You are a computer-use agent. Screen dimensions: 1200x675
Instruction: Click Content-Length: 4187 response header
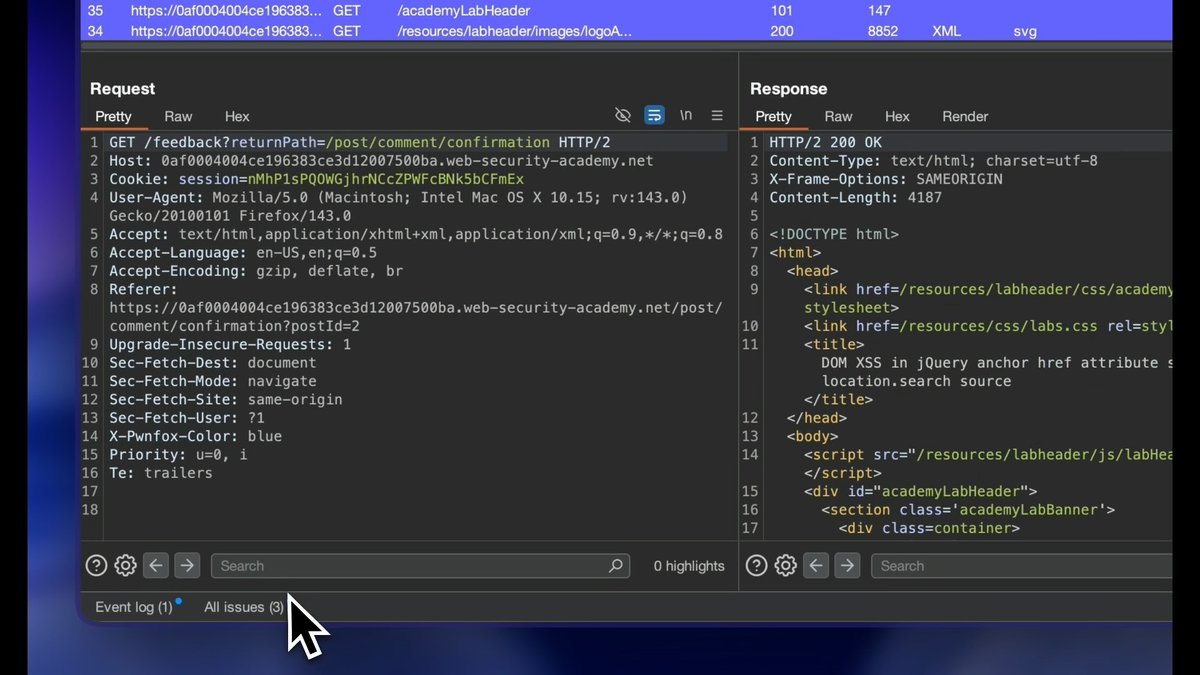pyautogui.click(x=855, y=197)
